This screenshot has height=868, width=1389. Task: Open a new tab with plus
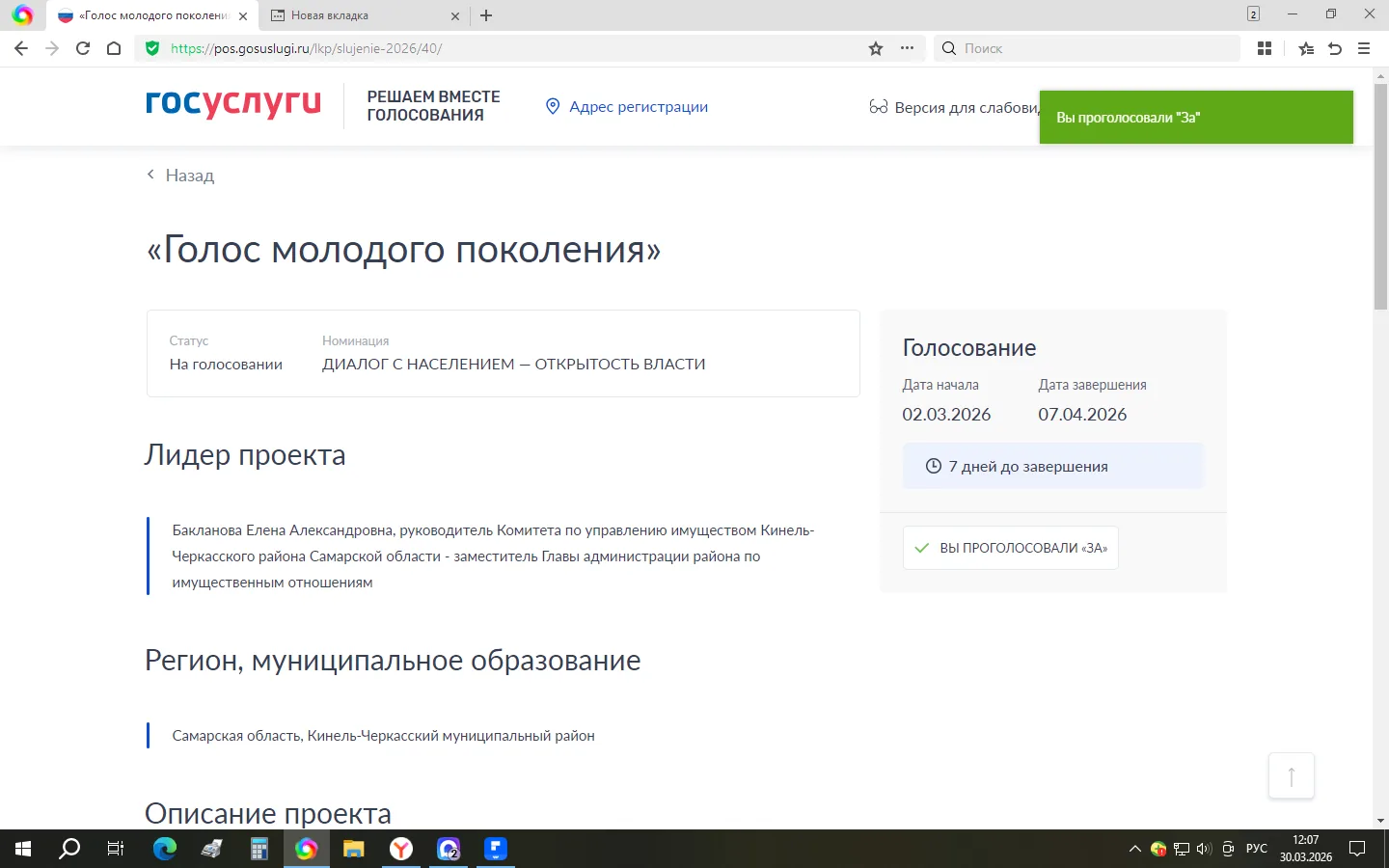pos(486,15)
